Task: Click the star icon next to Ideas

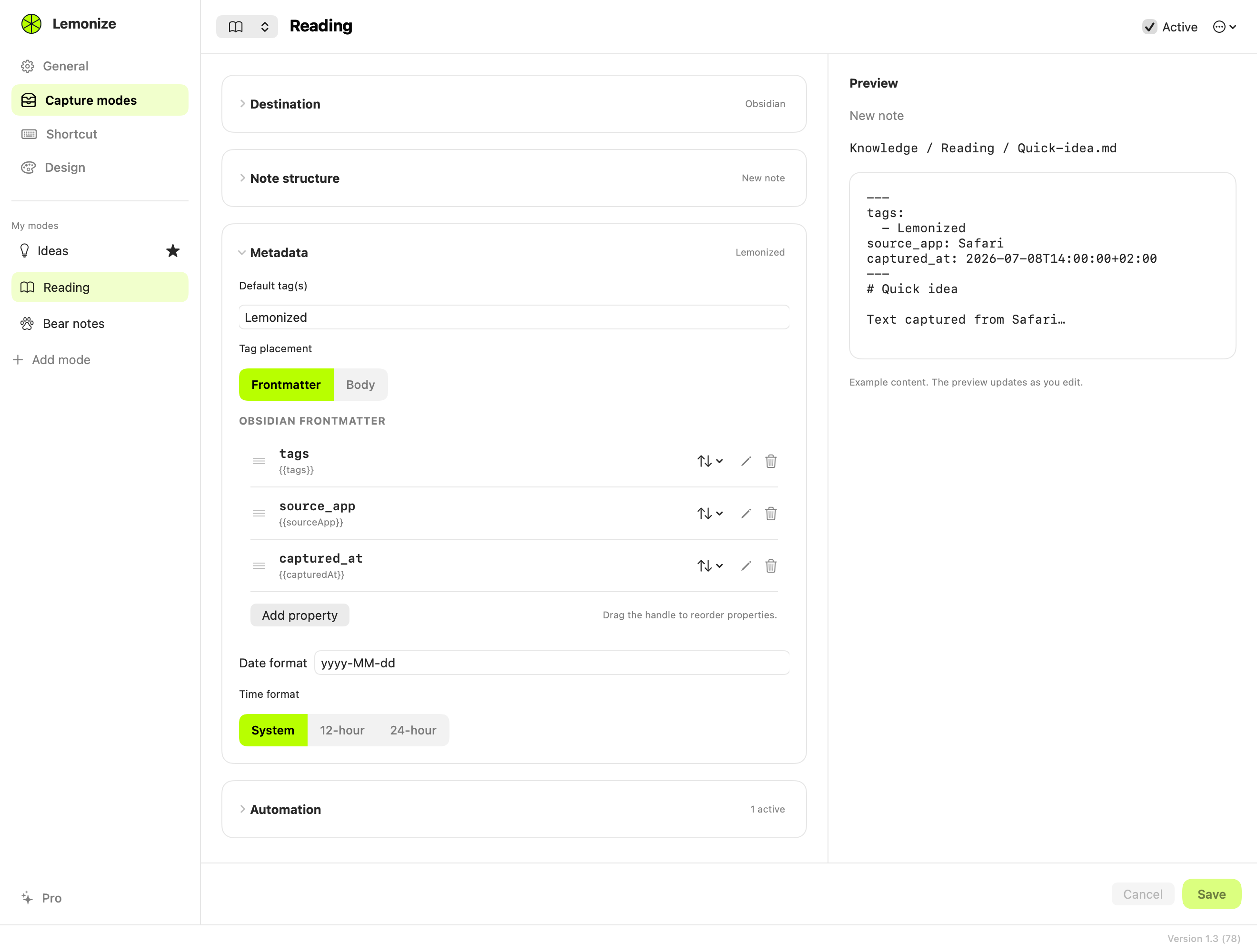Action: [173, 250]
